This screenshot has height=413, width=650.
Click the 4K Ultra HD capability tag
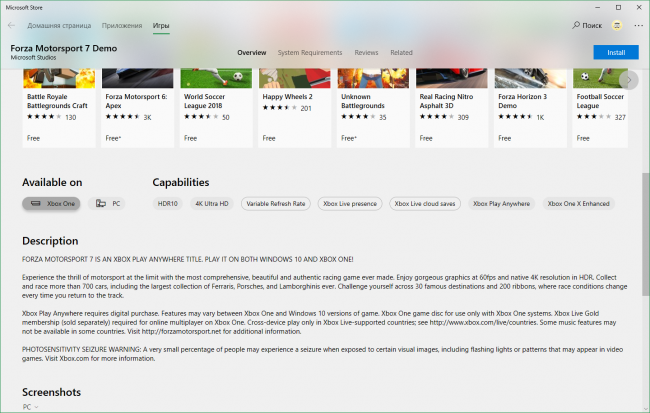click(x=212, y=204)
